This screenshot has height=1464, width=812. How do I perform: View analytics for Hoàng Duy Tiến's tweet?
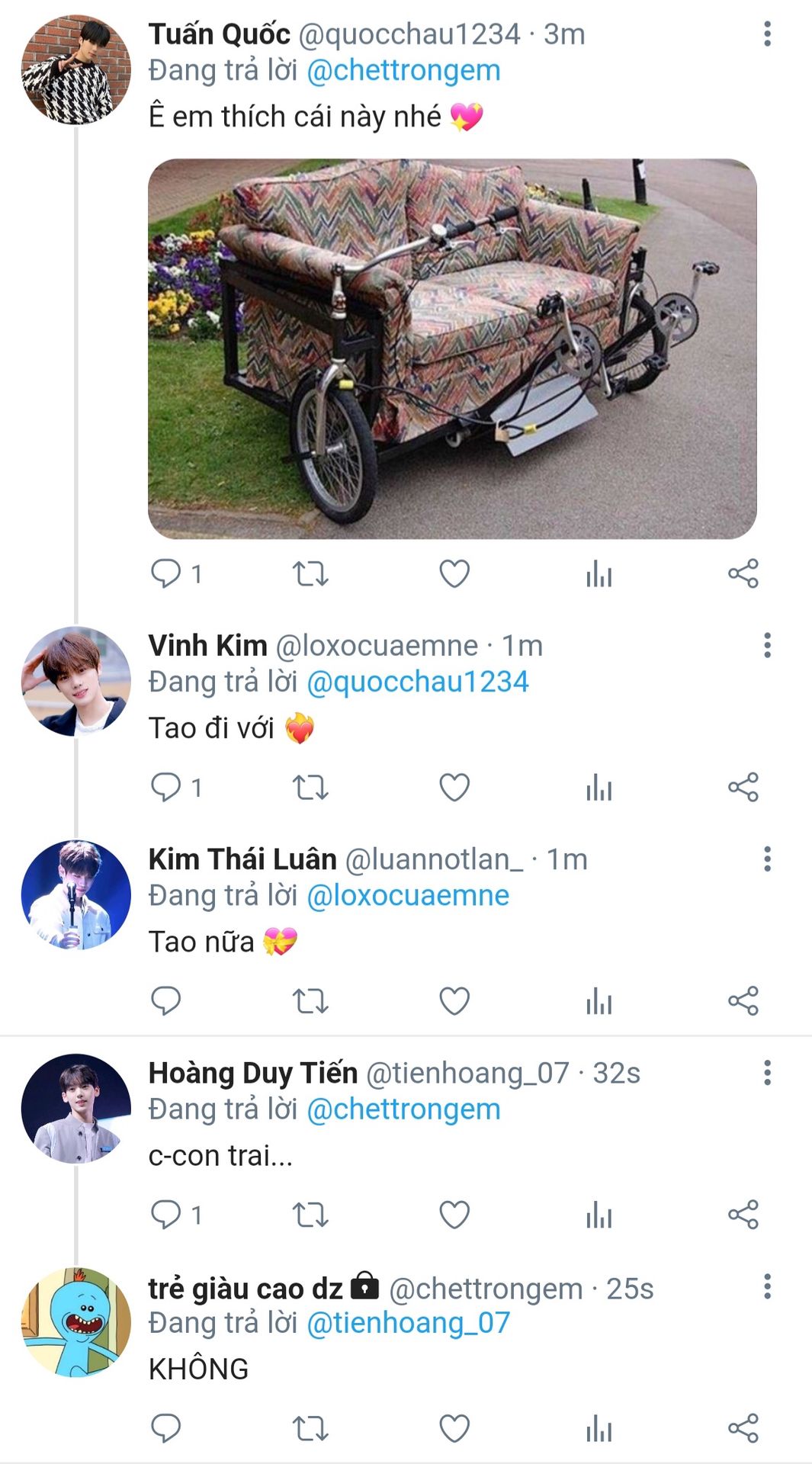point(599,1215)
